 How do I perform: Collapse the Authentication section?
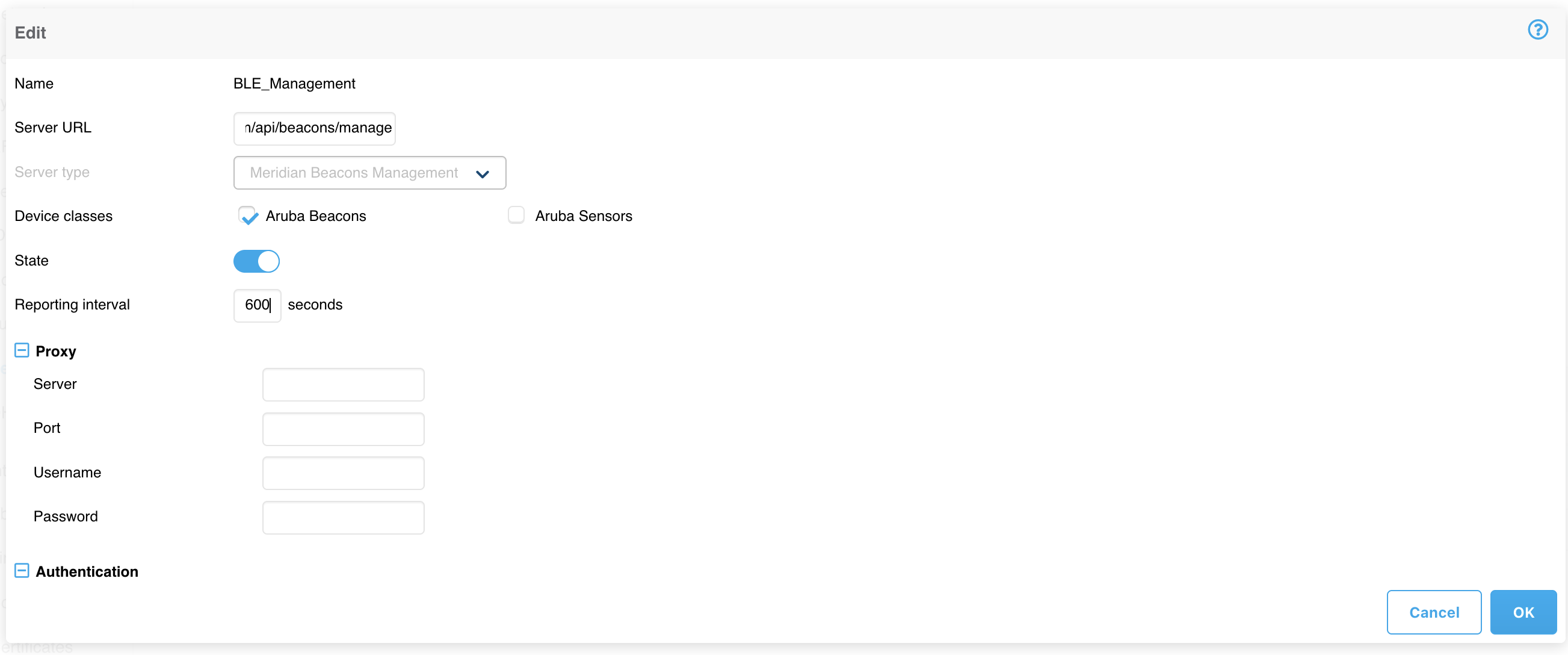(x=21, y=571)
